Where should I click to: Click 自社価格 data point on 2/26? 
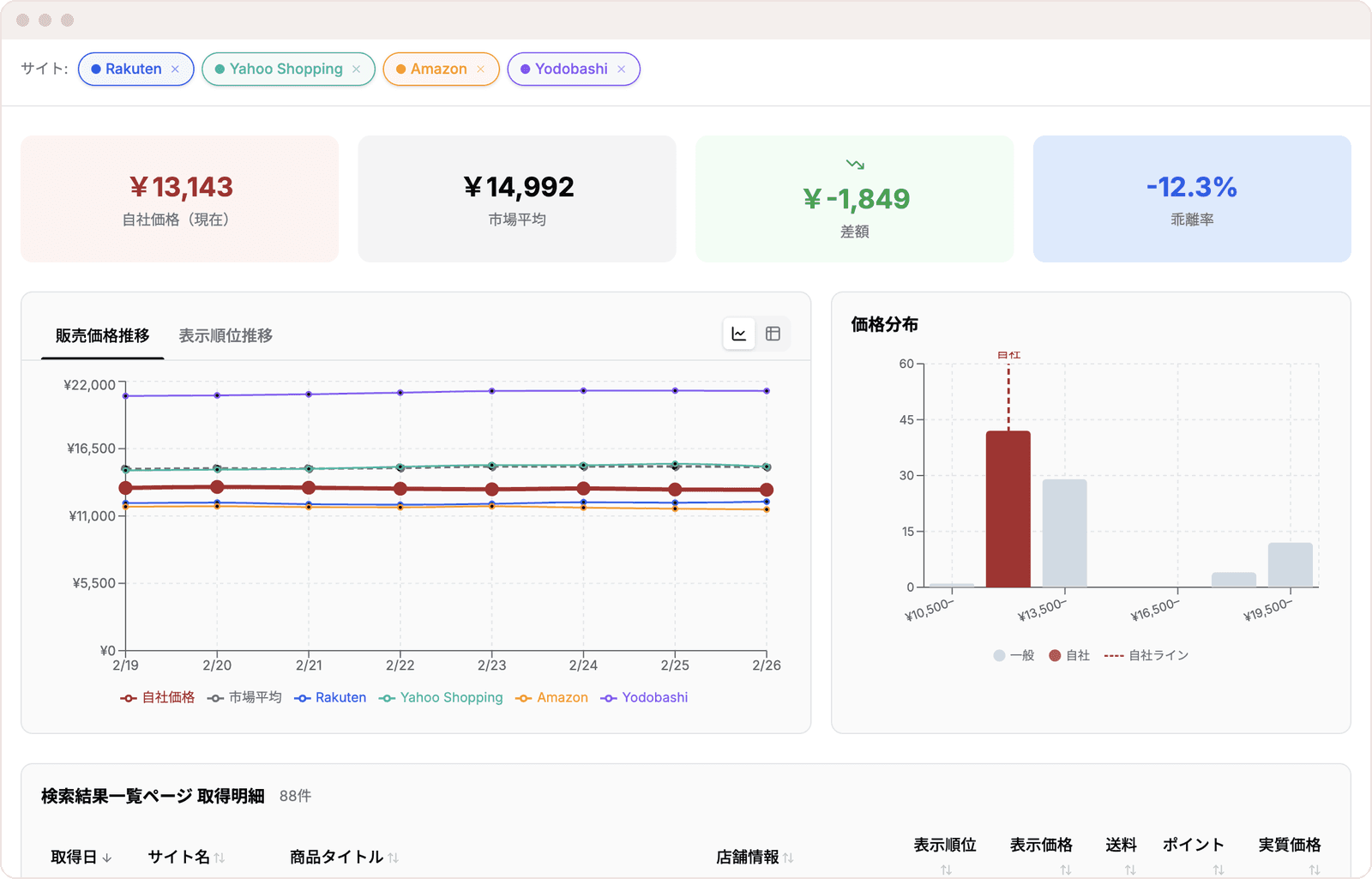[767, 490]
